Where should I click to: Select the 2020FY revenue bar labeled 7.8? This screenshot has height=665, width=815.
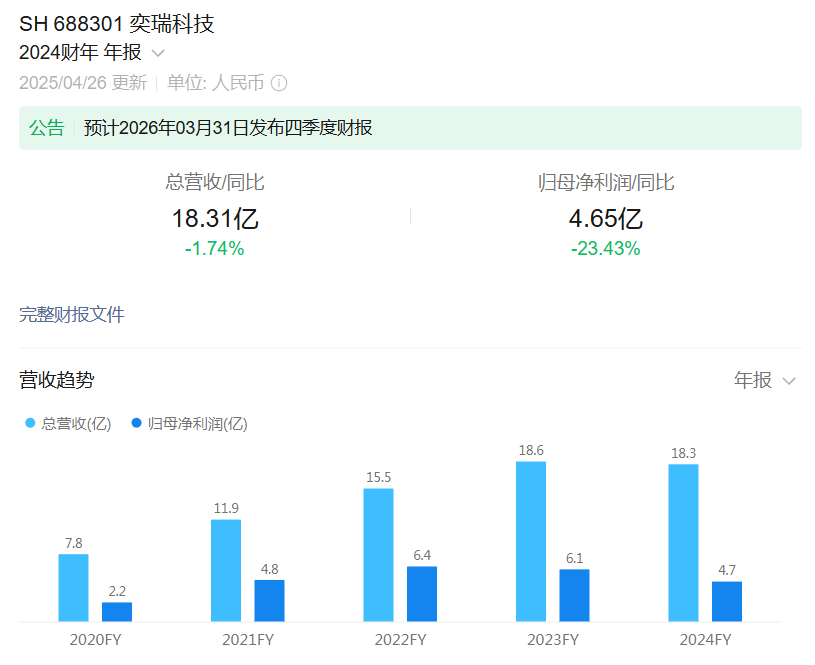pyautogui.click(x=73, y=588)
